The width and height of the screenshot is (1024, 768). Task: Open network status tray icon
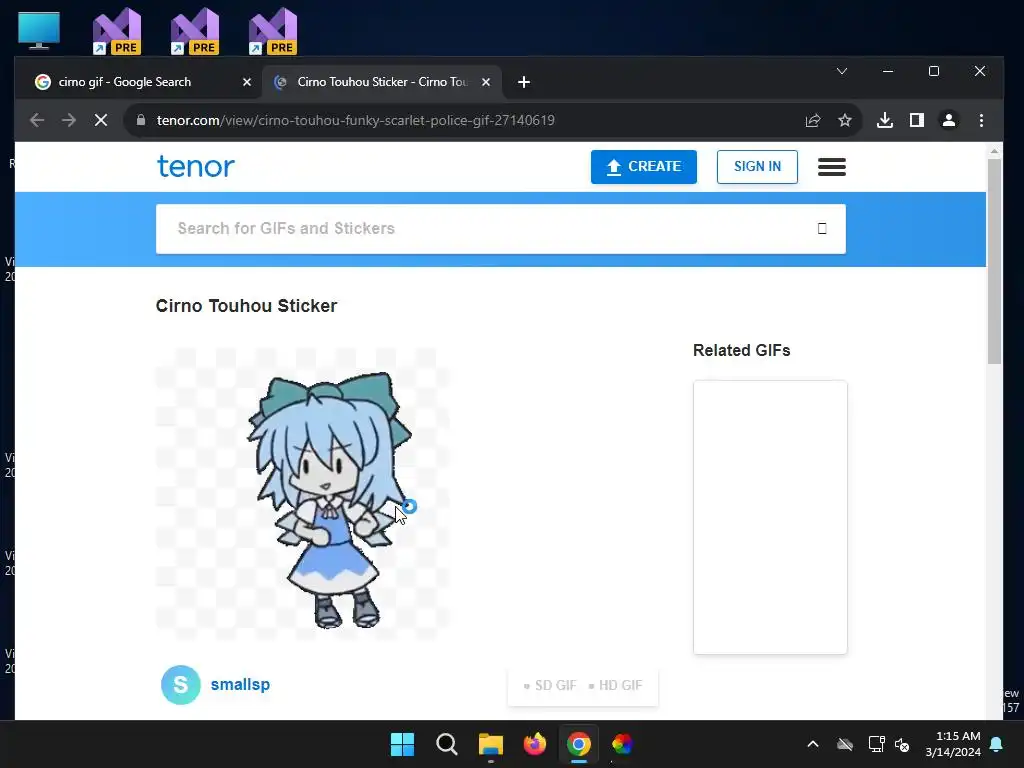pos(876,744)
